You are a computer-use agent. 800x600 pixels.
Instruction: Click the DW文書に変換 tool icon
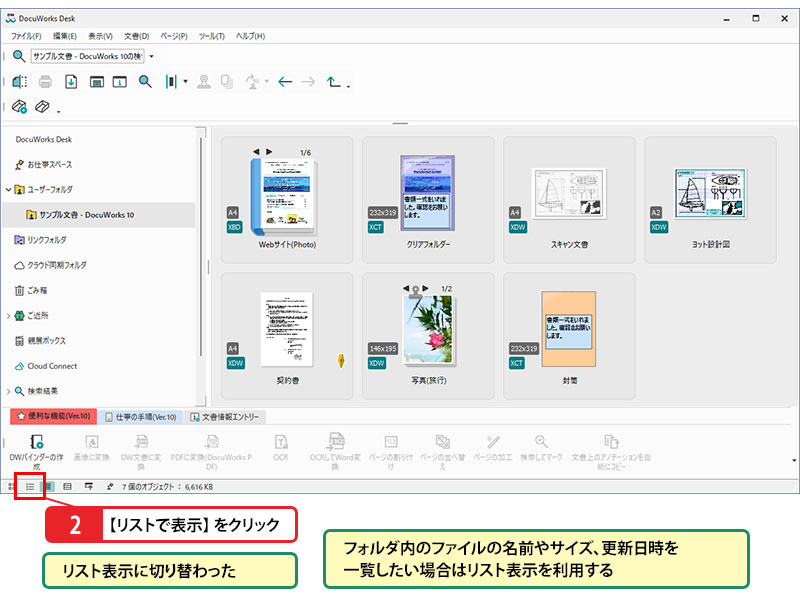pyautogui.click(x=141, y=452)
